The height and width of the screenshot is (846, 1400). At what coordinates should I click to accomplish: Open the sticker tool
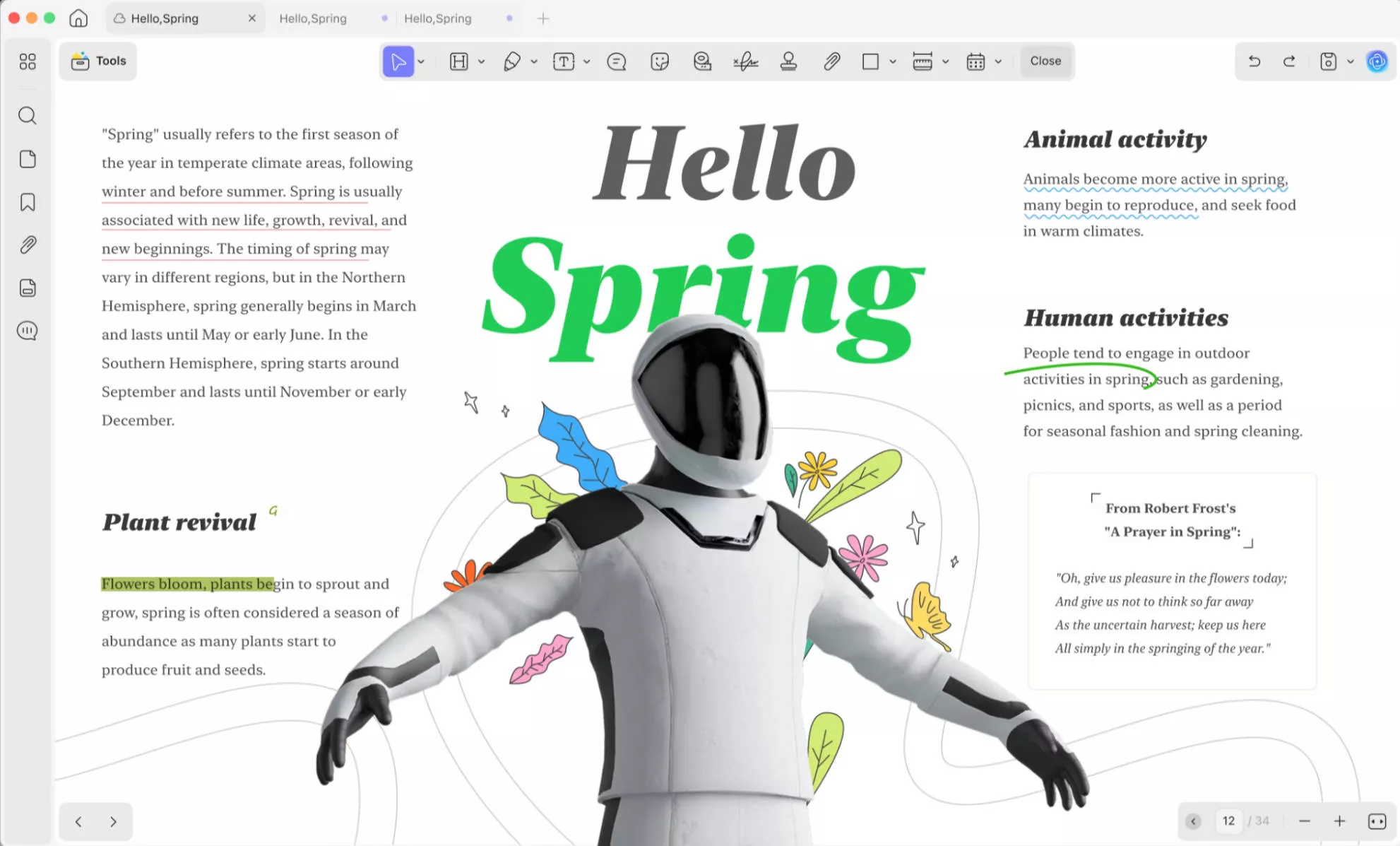(x=659, y=61)
